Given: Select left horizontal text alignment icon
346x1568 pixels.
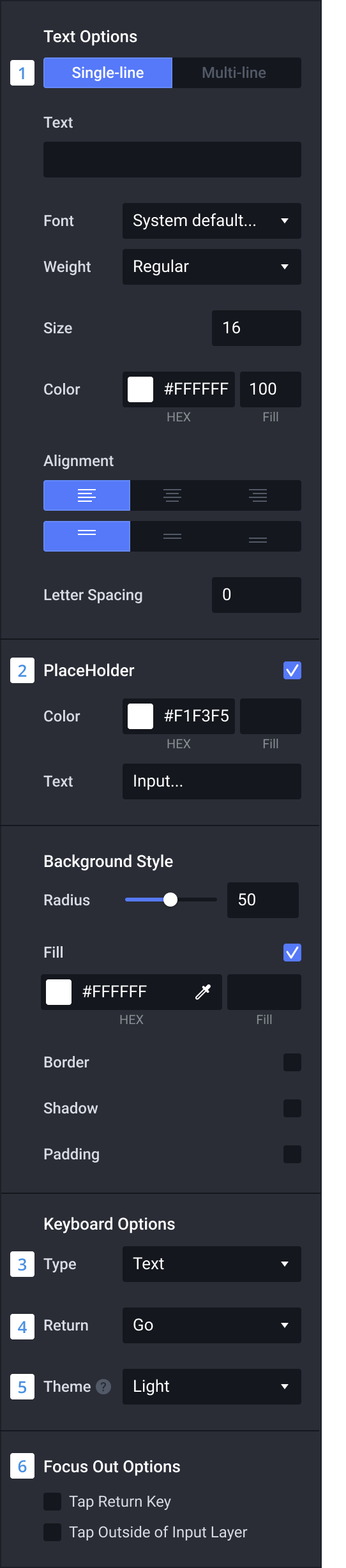Looking at the screenshot, I should pyautogui.click(x=87, y=495).
